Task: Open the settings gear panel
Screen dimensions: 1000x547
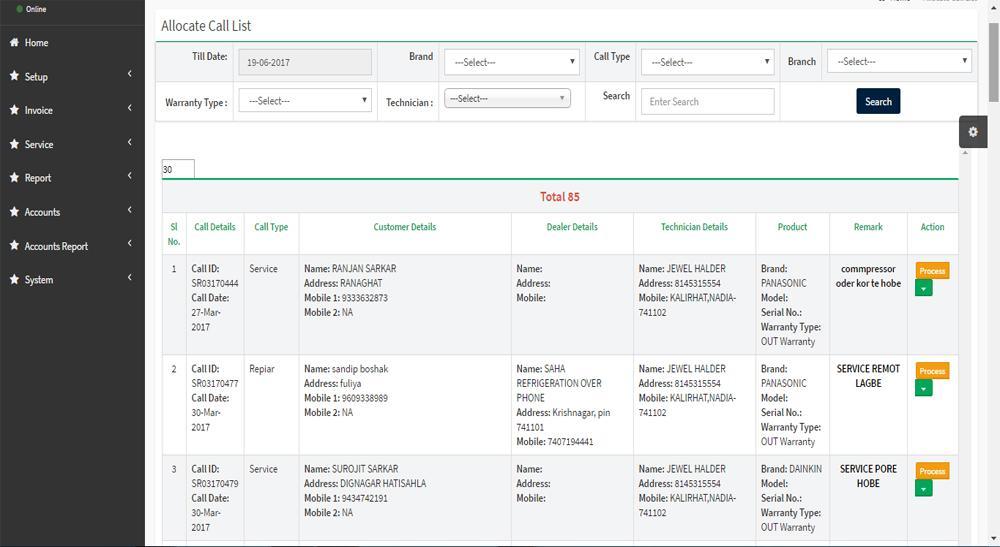Action: tap(973, 132)
